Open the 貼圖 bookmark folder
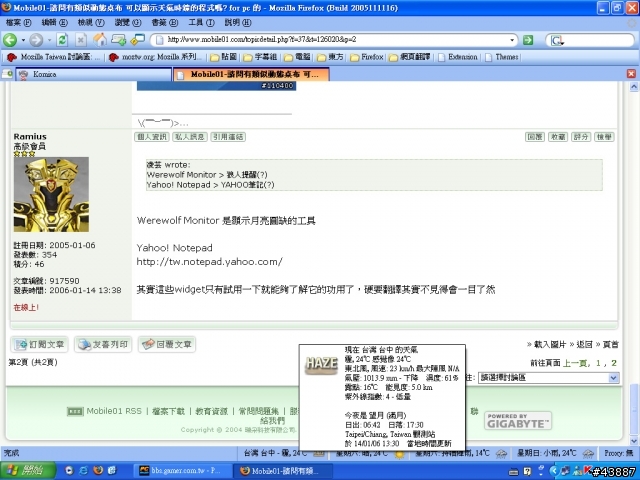This screenshot has height=480, width=640. (x=224, y=57)
